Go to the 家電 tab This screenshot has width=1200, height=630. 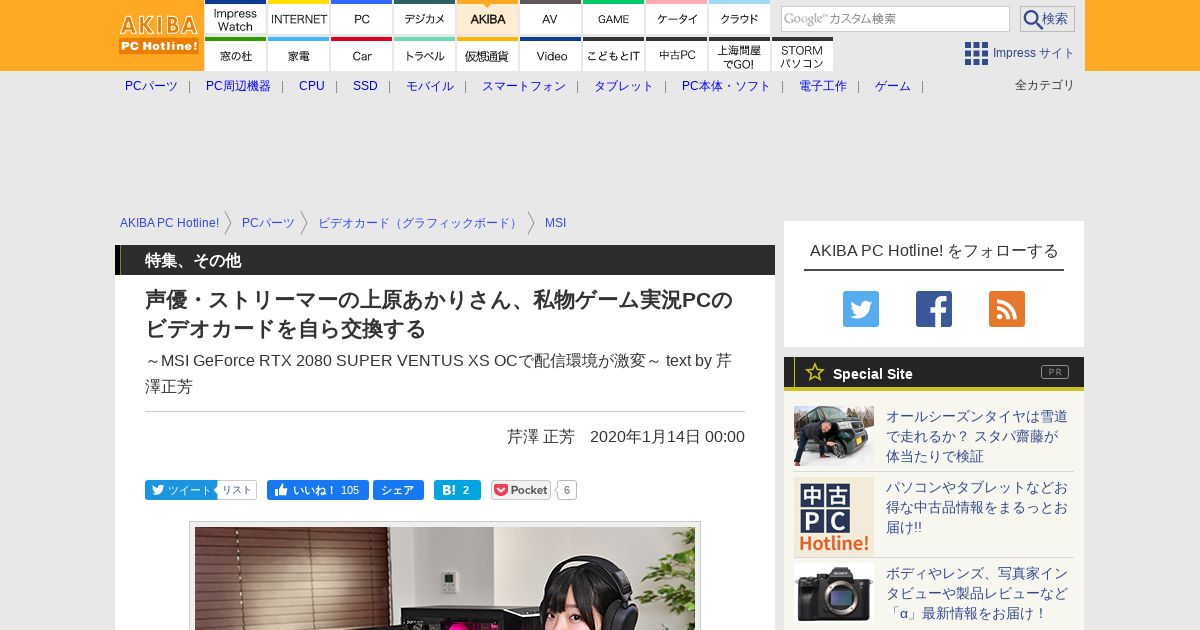(299, 54)
